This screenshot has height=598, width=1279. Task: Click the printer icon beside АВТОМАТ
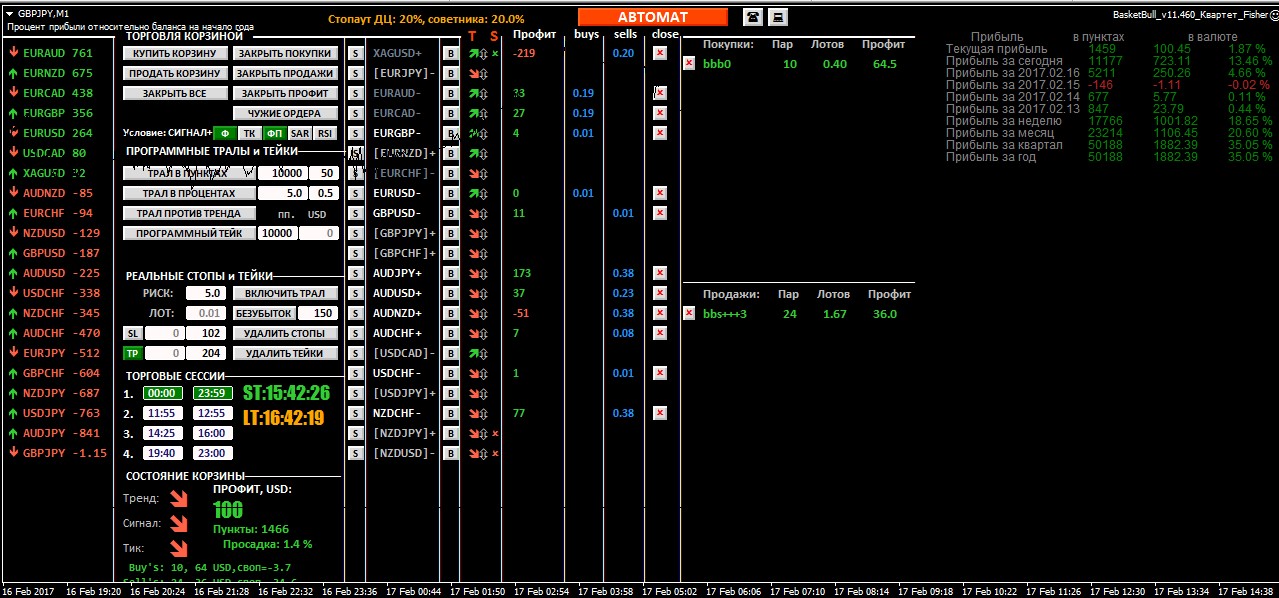(777, 17)
